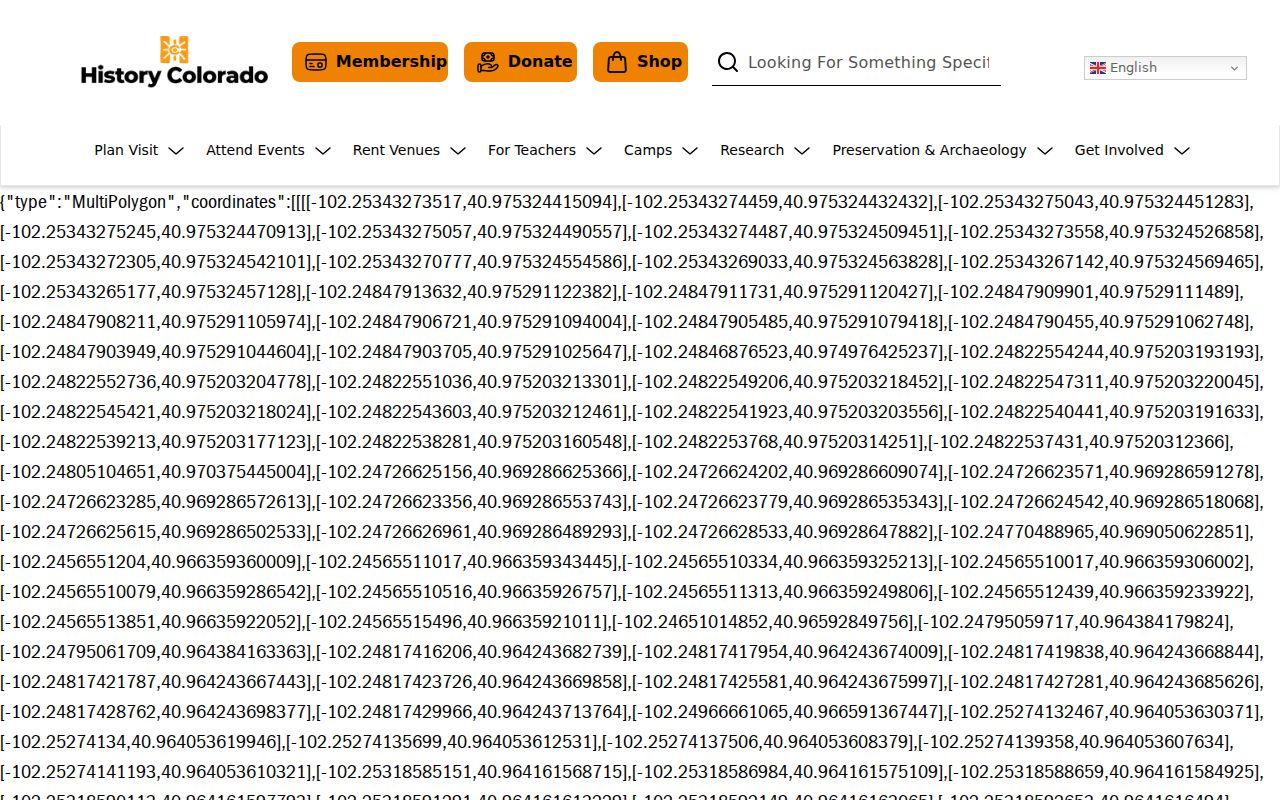Expand the Research chevron
The height and width of the screenshot is (800, 1280).
[x=802, y=151]
